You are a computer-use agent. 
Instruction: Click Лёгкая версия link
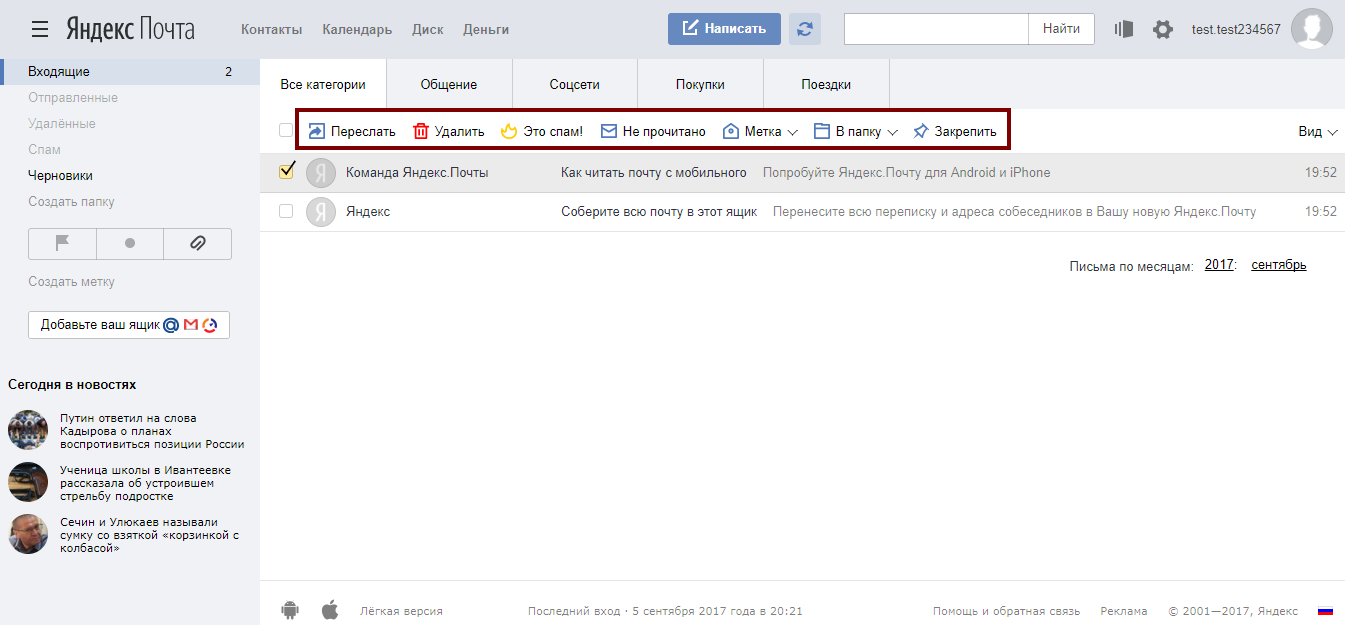pyautogui.click(x=401, y=611)
